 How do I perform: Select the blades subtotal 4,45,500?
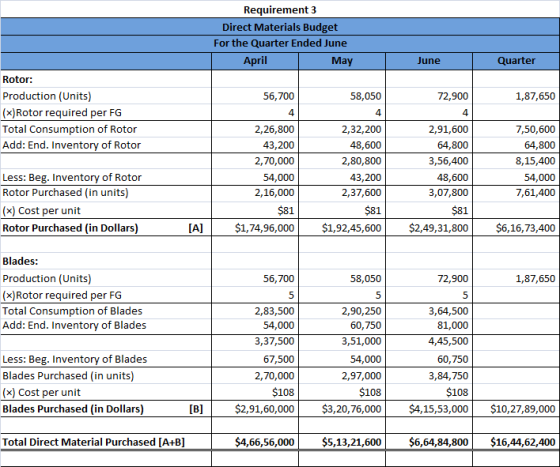point(448,341)
